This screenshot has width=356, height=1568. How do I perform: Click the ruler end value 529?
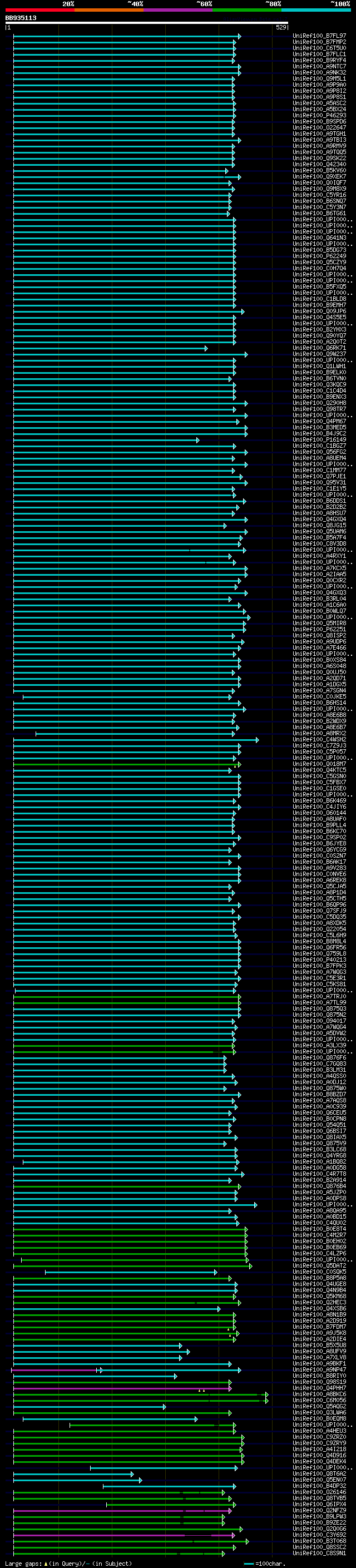(x=281, y=27)
